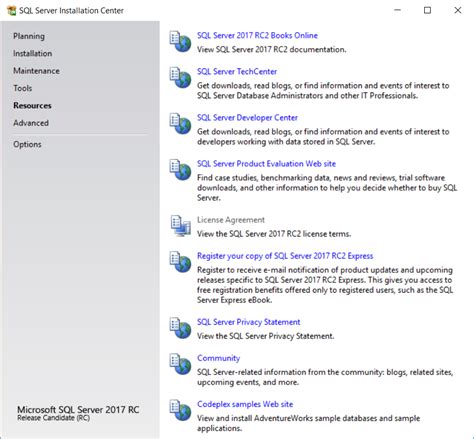Click the Register description about e-mail notification
Image resolution: width=474 pixels, height=439 pixels.
325,285
